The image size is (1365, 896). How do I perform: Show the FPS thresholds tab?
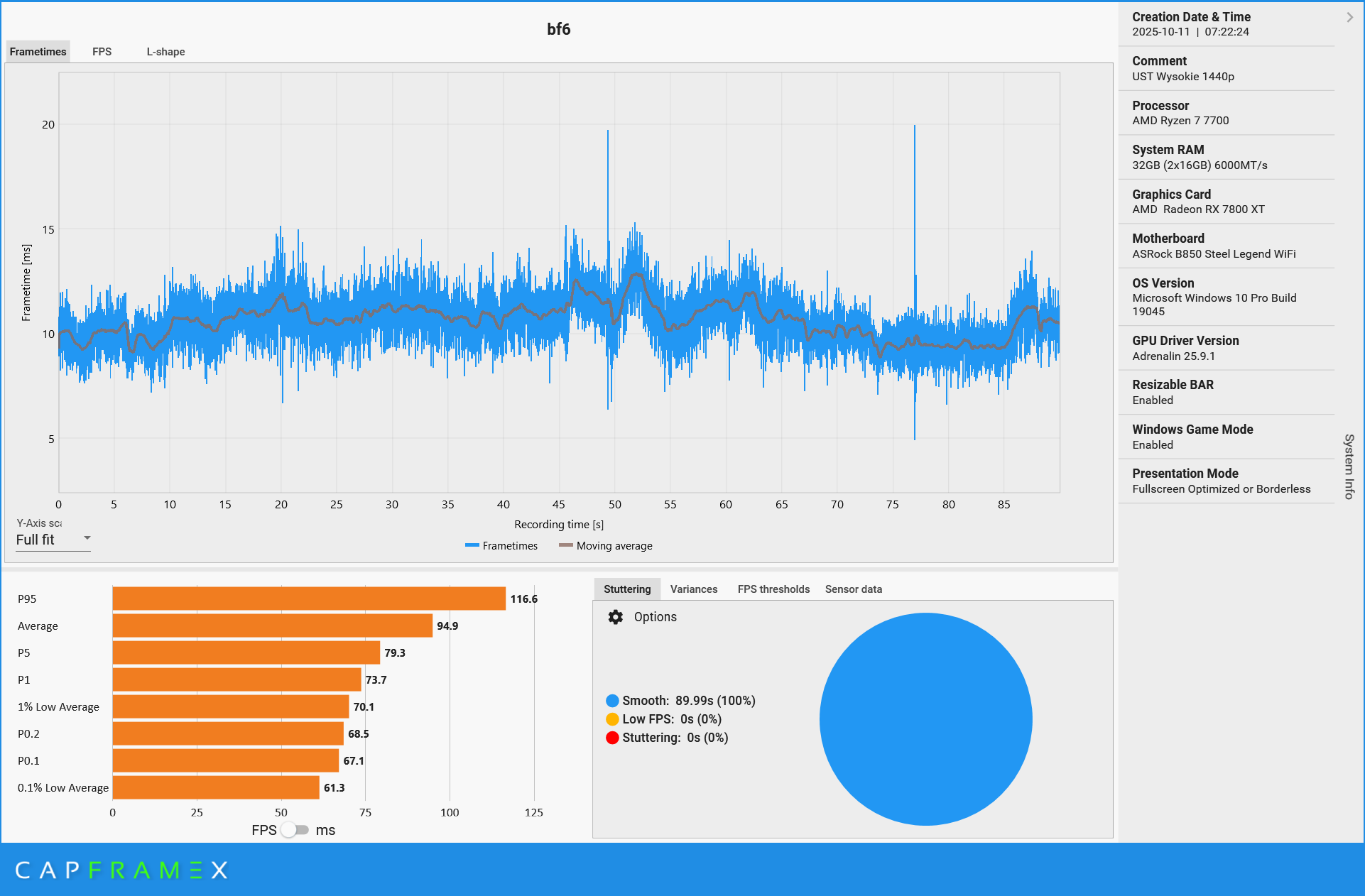pos(773,589)
